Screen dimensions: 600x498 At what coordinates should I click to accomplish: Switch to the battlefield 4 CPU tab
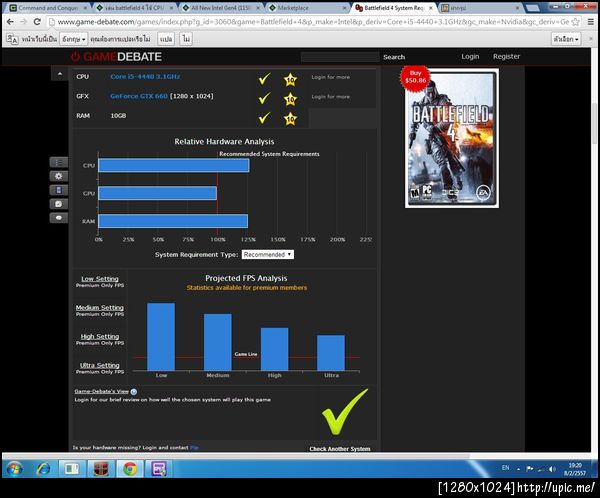coord(135,8)
